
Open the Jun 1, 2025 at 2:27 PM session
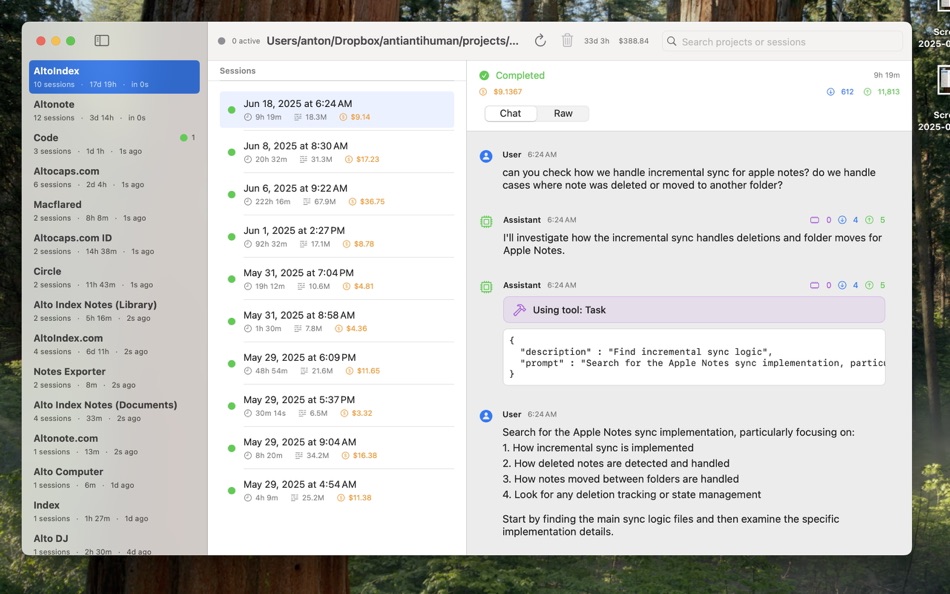point(337,237)
